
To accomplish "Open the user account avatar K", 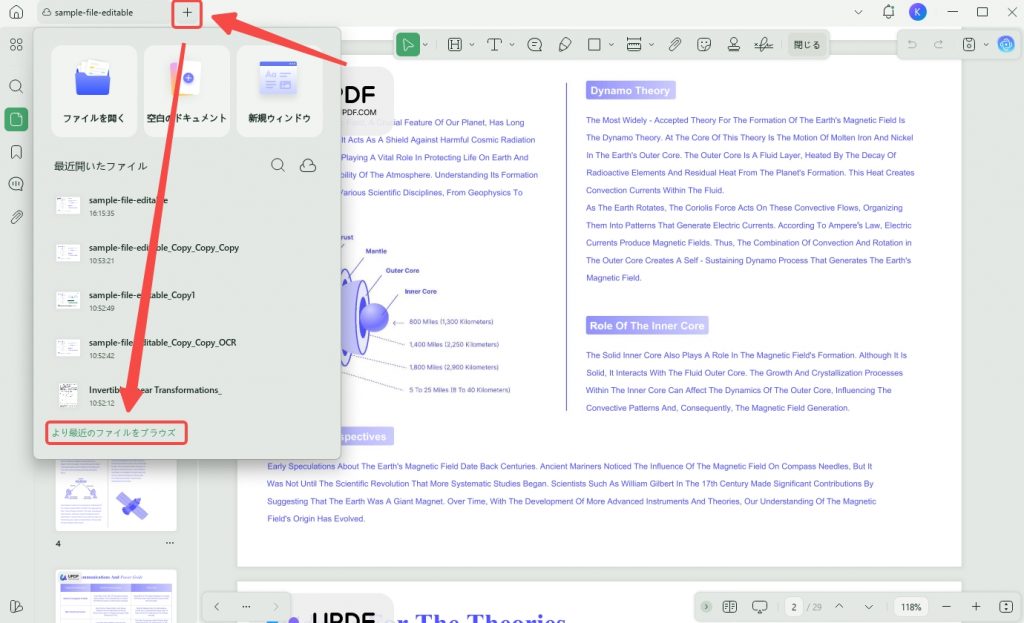I will pyautogui.click(x=918, y=12).
